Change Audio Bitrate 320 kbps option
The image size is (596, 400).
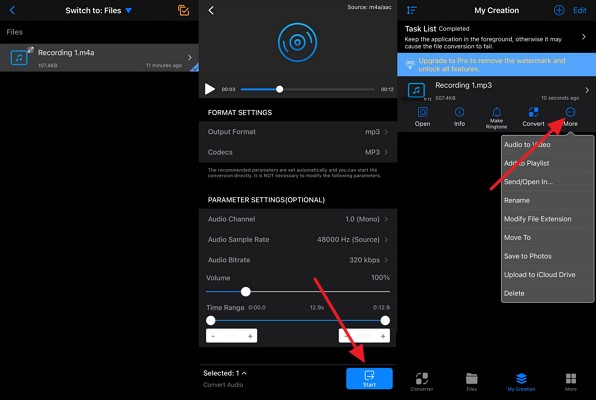point(298,260)
